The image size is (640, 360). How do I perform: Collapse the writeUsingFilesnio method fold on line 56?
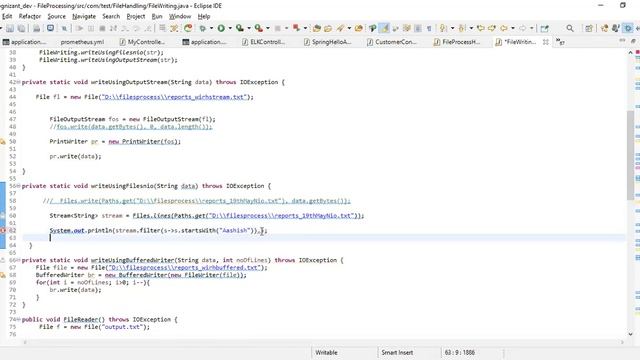click(x=18, y=186)
